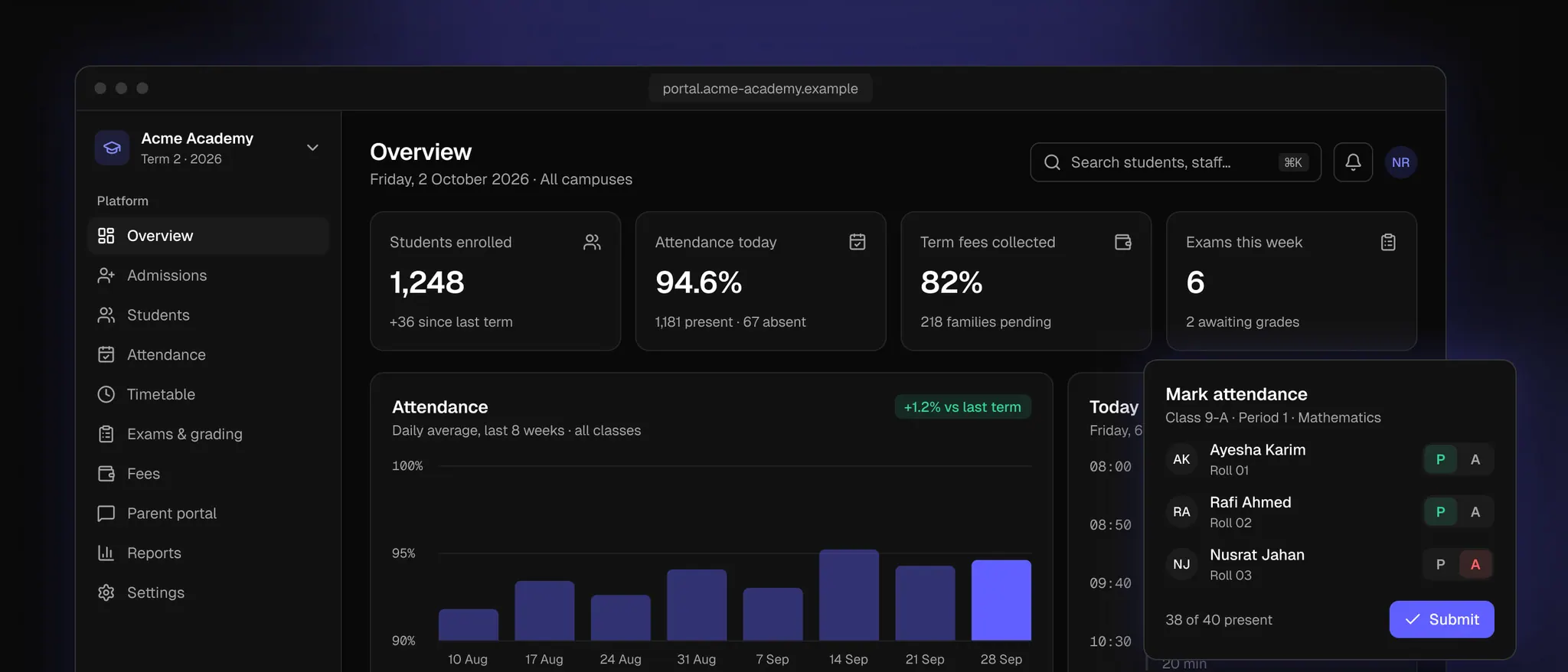
Task: Click the Fees wallet icon in sidebar
Action: click(x=106, y=474)
